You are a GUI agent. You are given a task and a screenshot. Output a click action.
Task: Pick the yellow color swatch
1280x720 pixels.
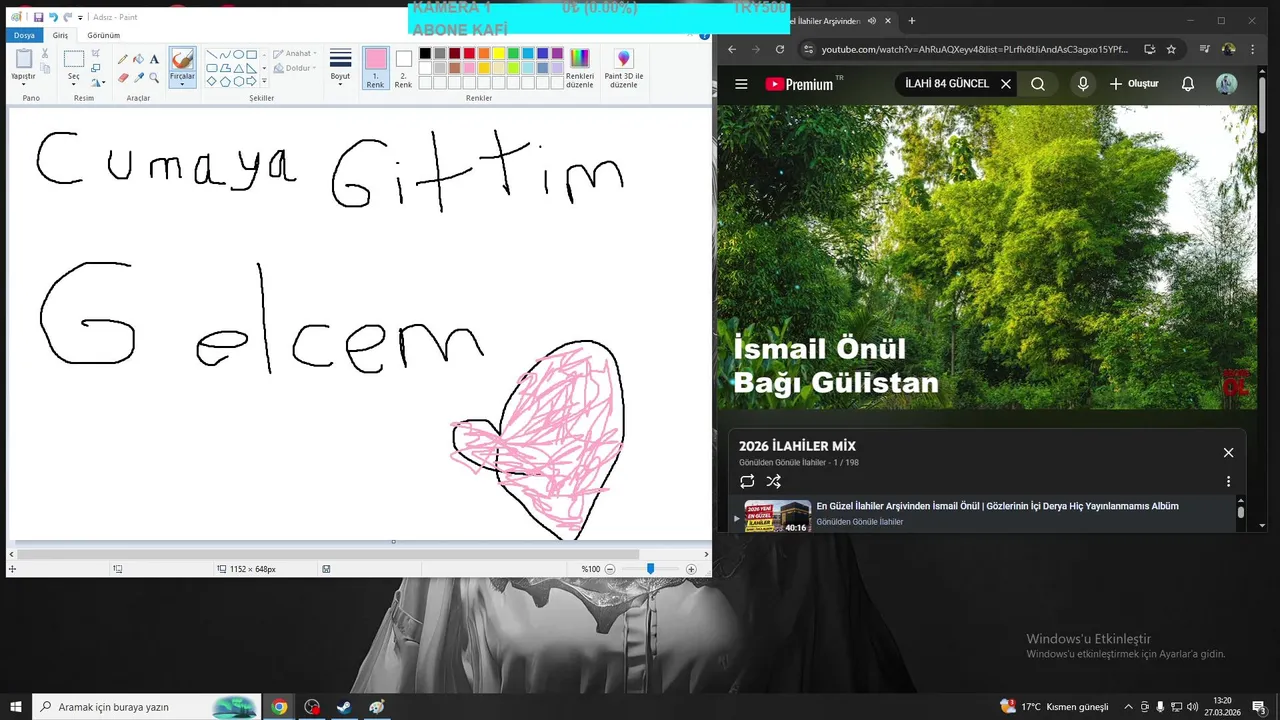pyautogui.click(x=498, y=53)
